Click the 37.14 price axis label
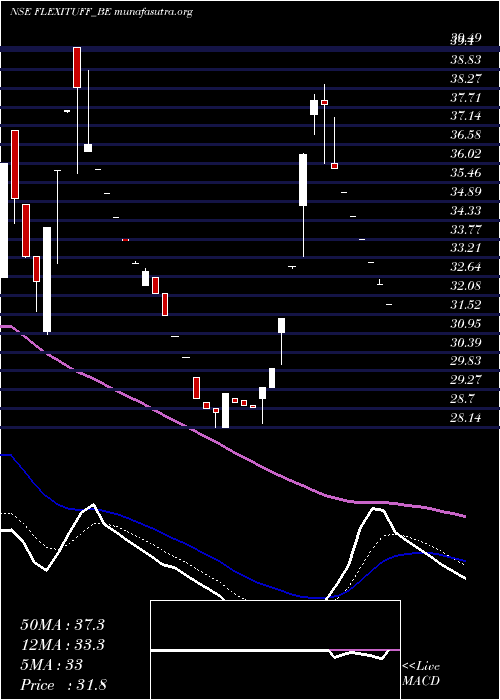The height and width of the screenshot is (700, 500). pos(466,116)
